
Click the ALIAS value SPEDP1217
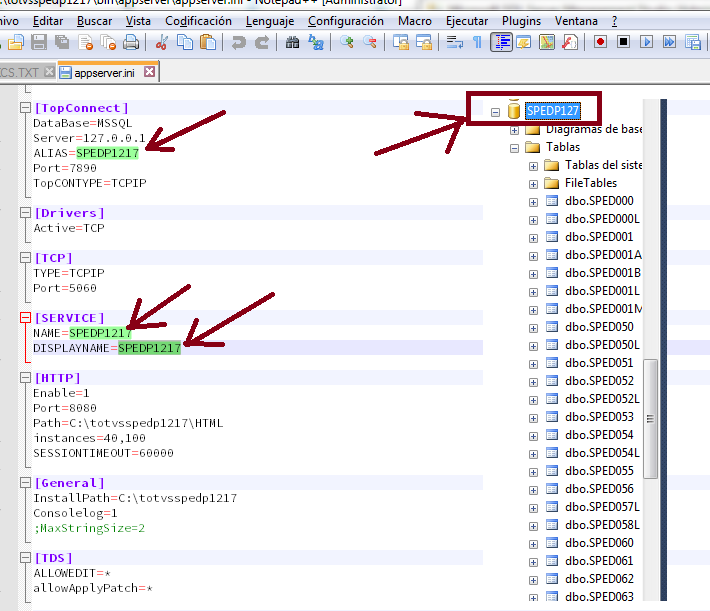[x=107, y=153]
